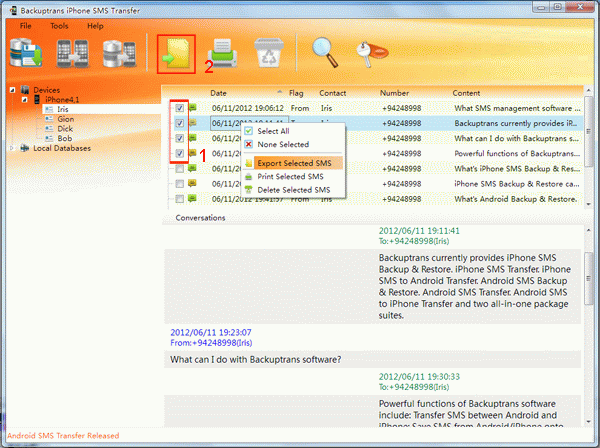The image size is (600, 448).
Task: Click the iPhone4,1 phone icon
Action: [37, 99]
